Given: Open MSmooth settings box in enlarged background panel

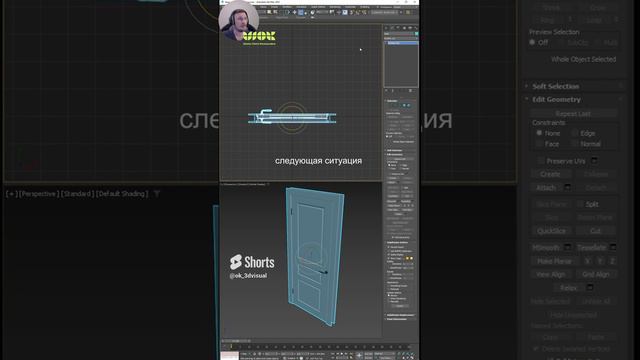Looking at the screenshot, I should pos(567,247).
